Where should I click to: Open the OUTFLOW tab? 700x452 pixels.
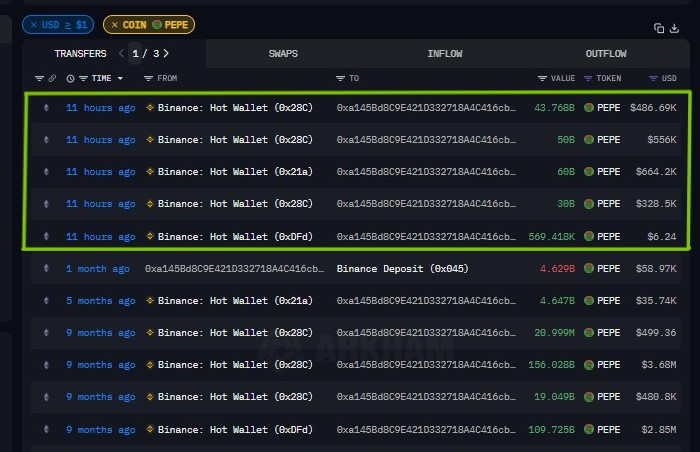pos(606,53)
